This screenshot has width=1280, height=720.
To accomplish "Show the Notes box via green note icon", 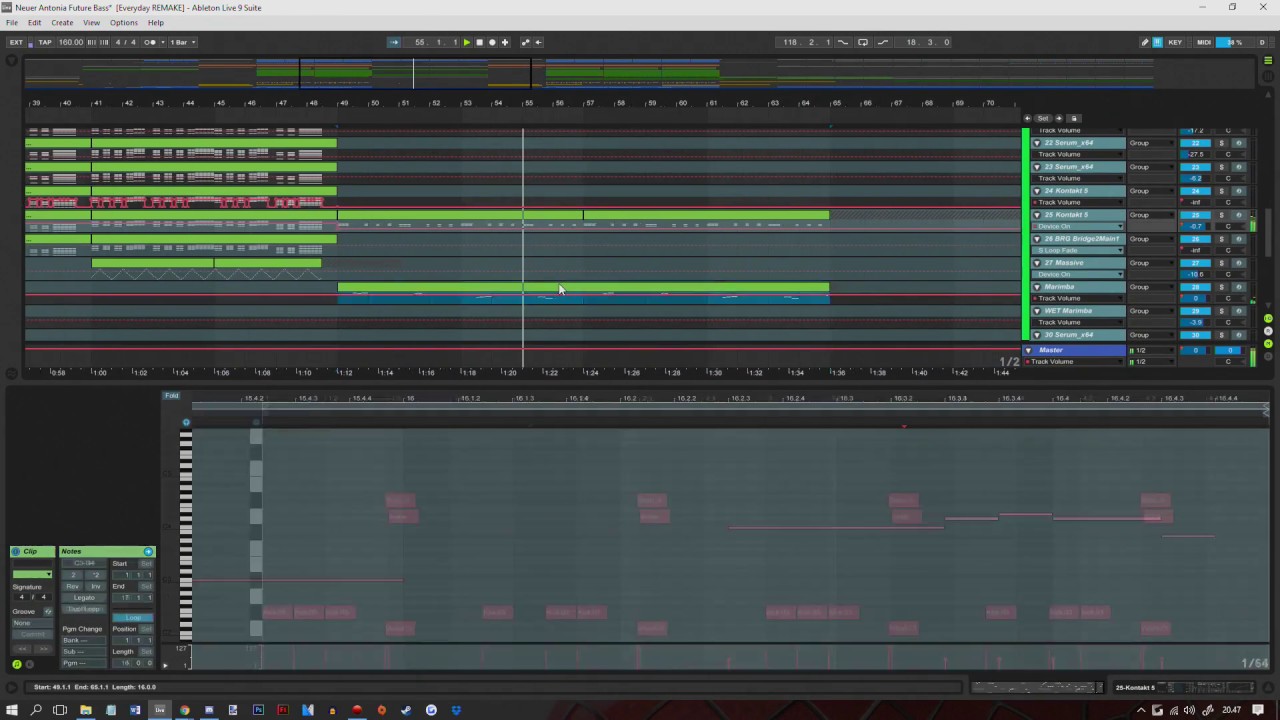I will pyautogui.click(x=17, y=664).
